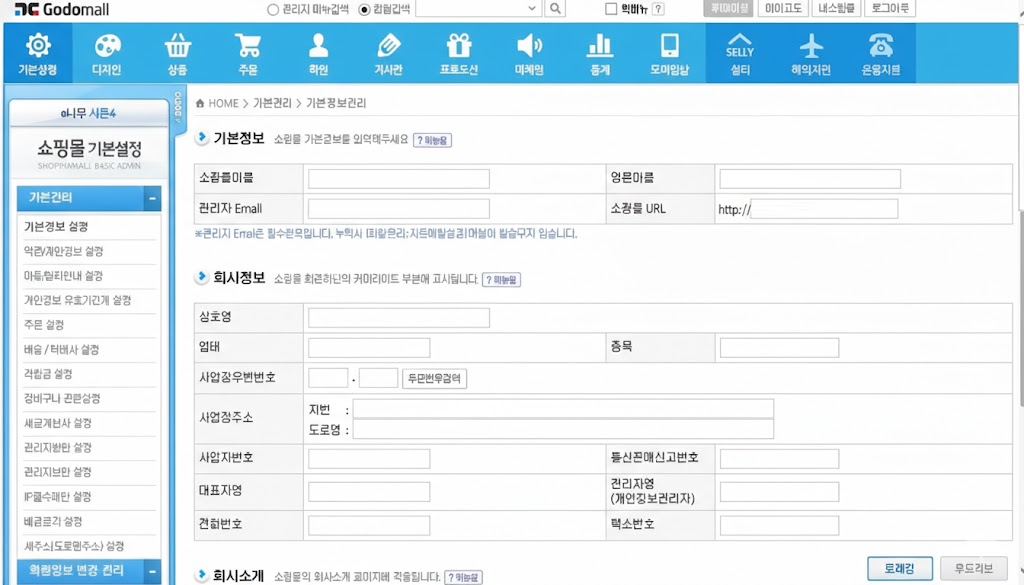Collapse the left sidebar using the side handle

(x=178, y=107)
